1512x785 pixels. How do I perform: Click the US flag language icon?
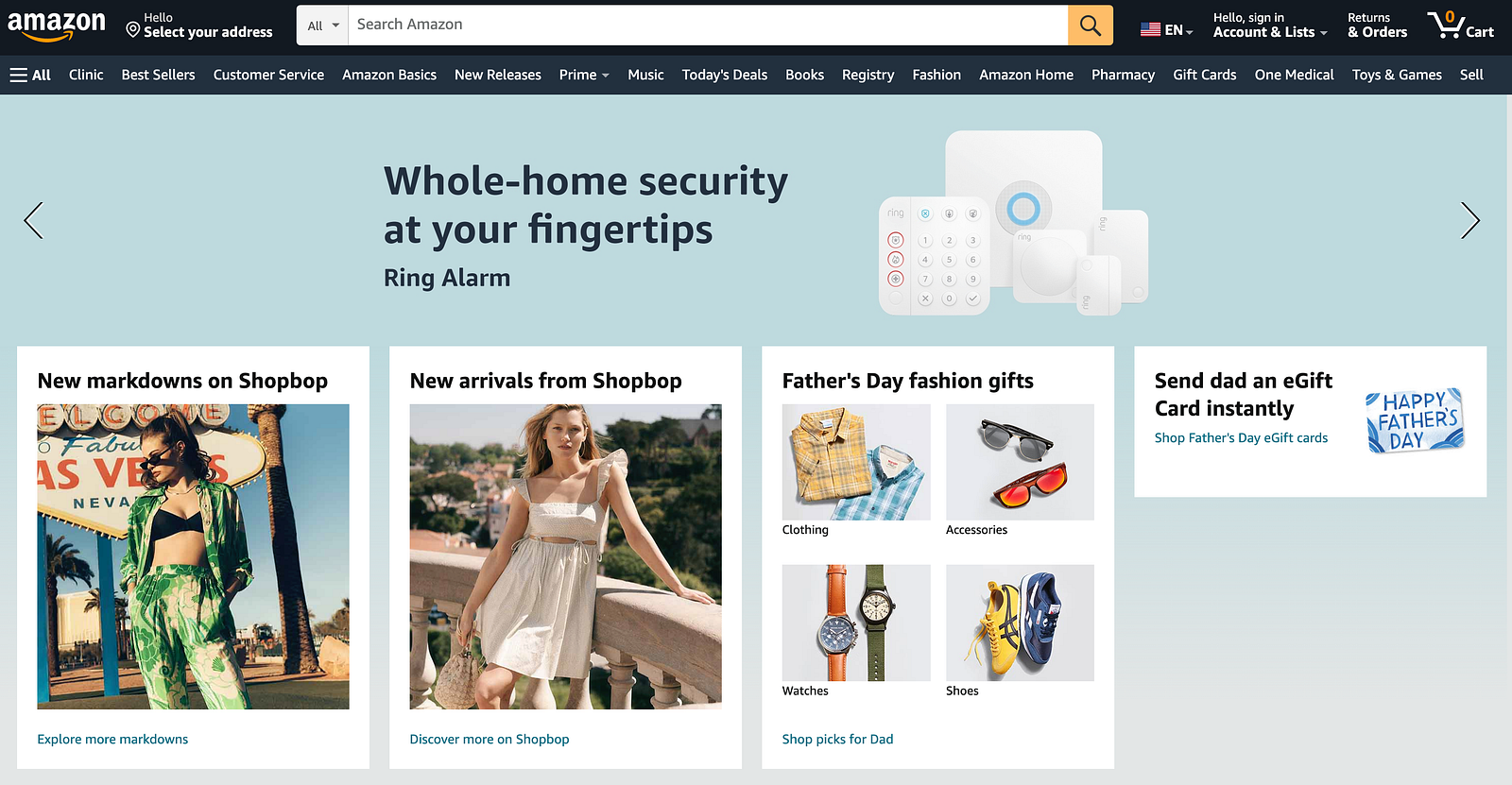click(1150, 29)
